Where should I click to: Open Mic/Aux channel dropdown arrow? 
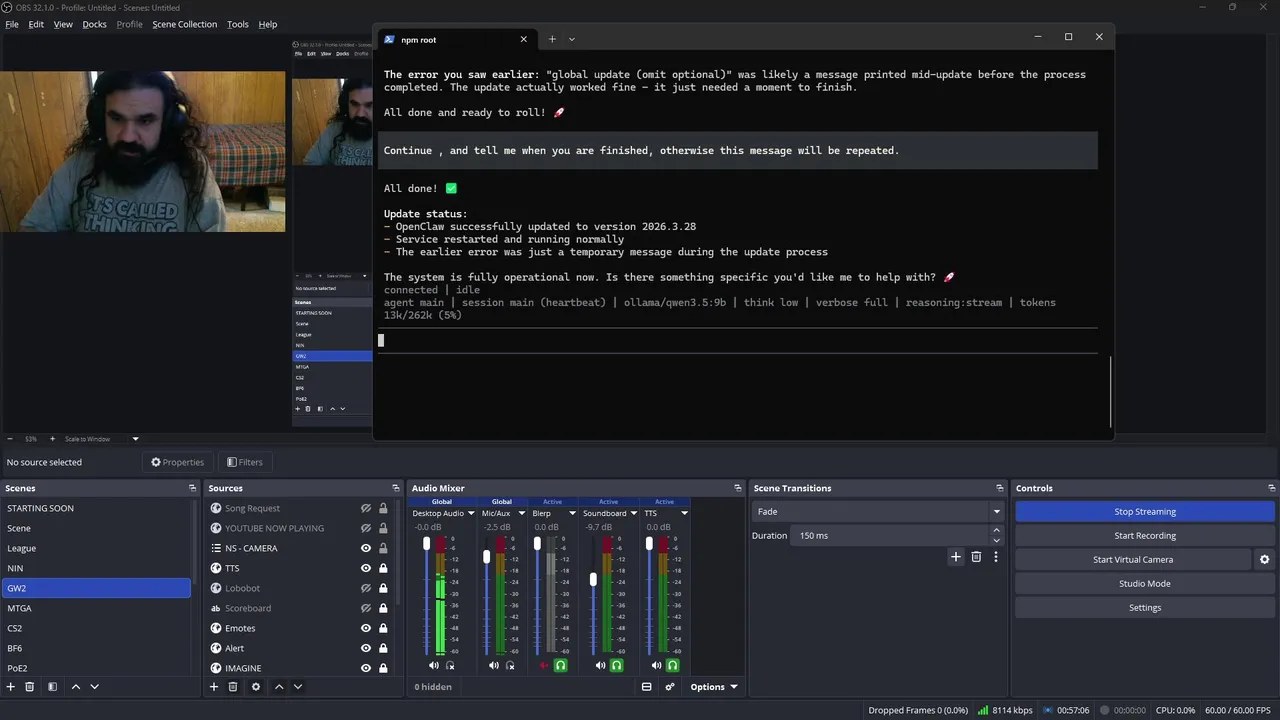coord(521,514)
